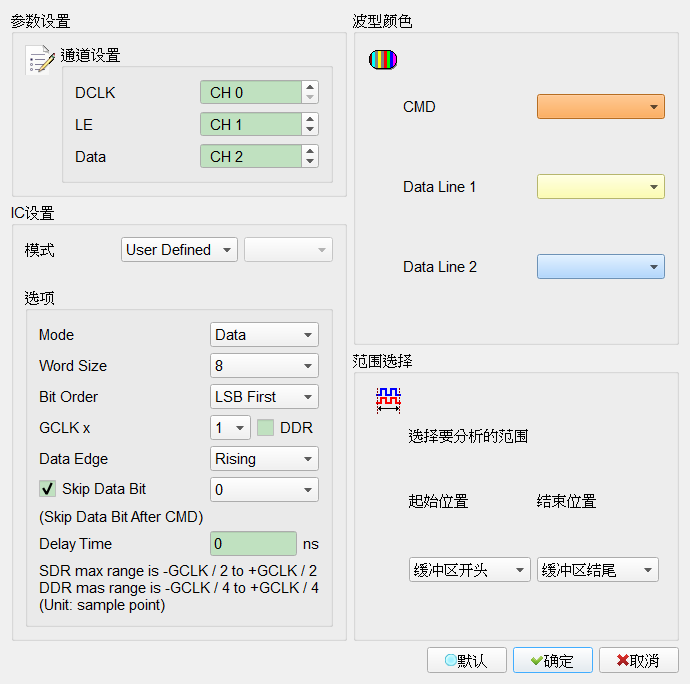Viewport: 690px width, 684px height.
Task: Open the Skip Data Bit value dropdown
Action: click(x=264, y=490)
